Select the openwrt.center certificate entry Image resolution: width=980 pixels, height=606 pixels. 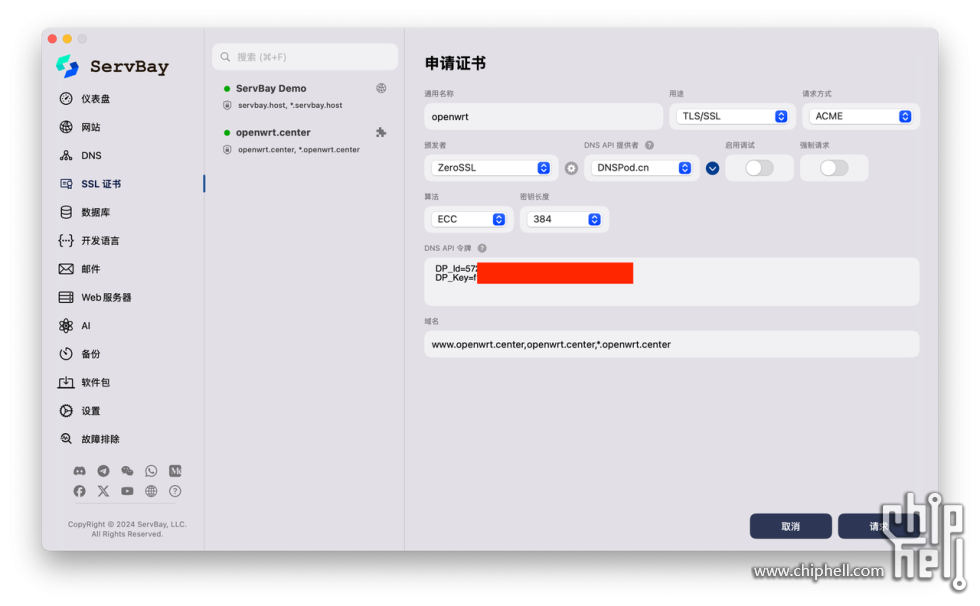tap(305, 141)
